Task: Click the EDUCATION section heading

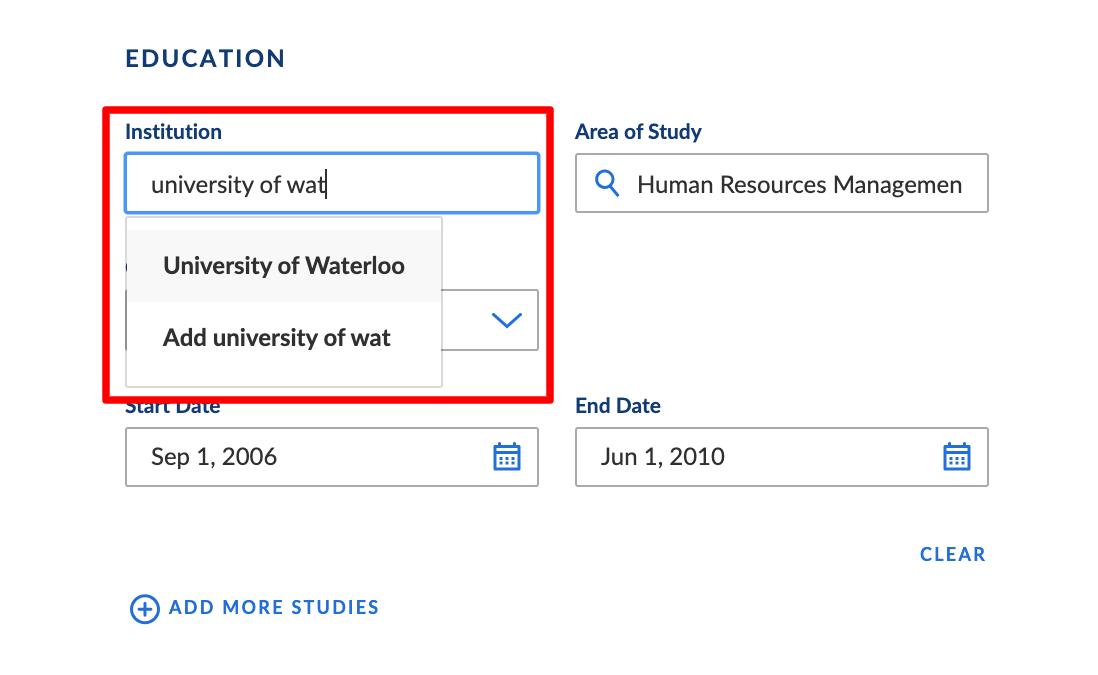Action: (205, 58)
